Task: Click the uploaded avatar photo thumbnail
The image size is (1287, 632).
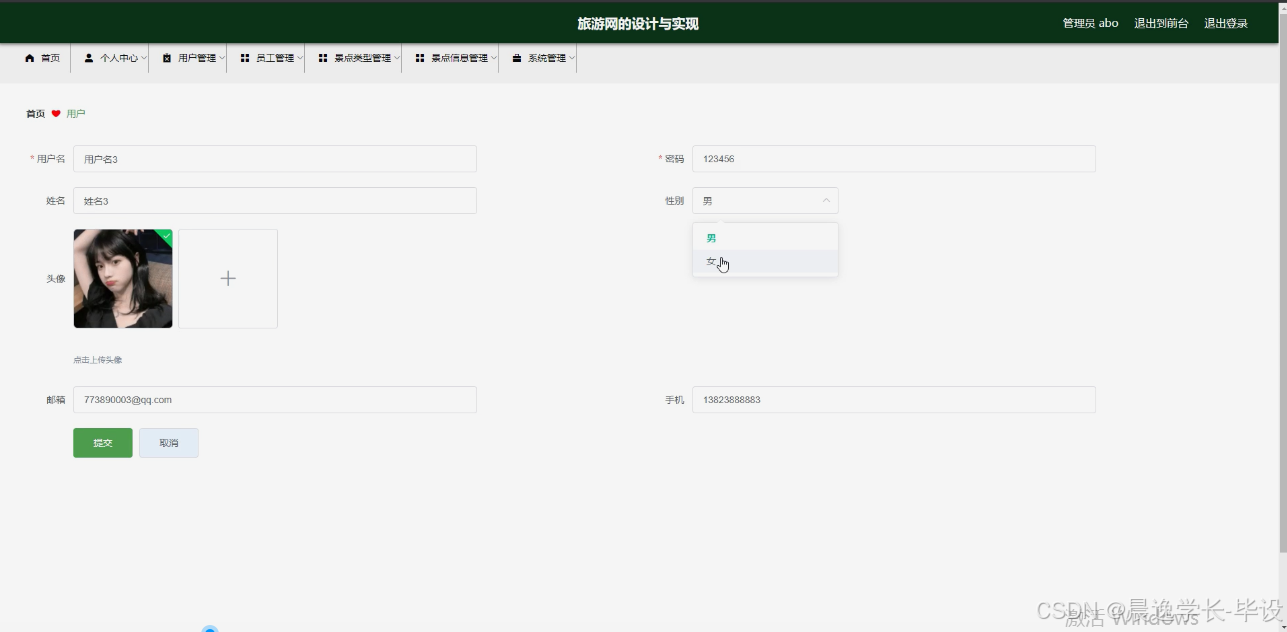Action: (122, 278)
